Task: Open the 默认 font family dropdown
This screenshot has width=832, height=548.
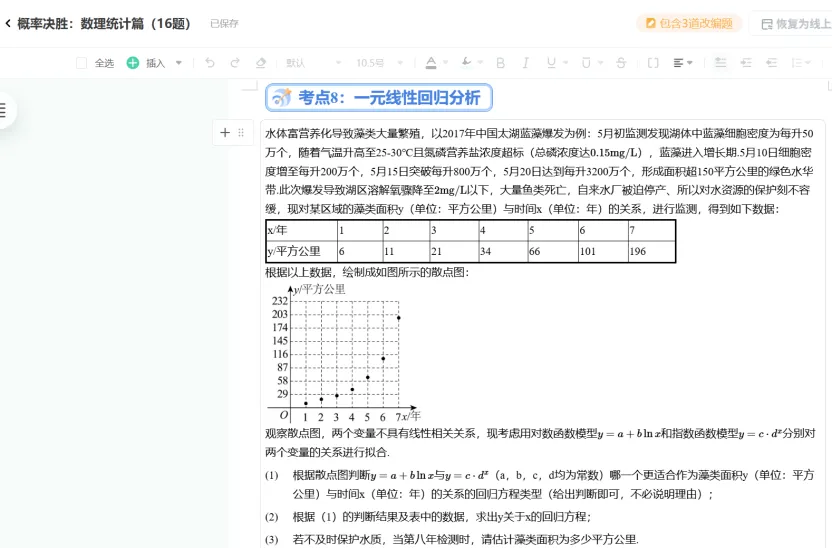Action: click(313, 63)
